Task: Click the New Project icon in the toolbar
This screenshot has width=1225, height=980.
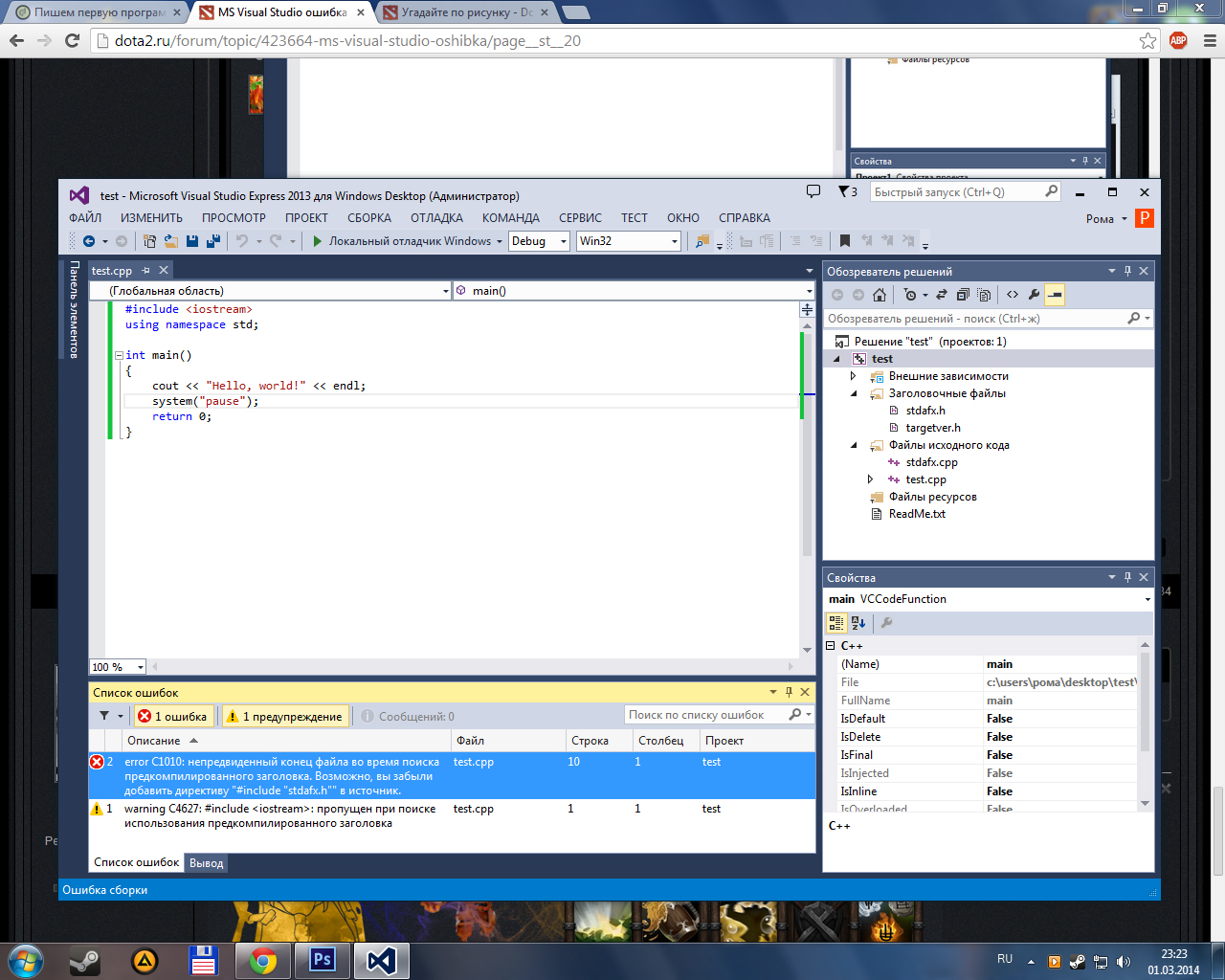Action: (x=149, y=241)
